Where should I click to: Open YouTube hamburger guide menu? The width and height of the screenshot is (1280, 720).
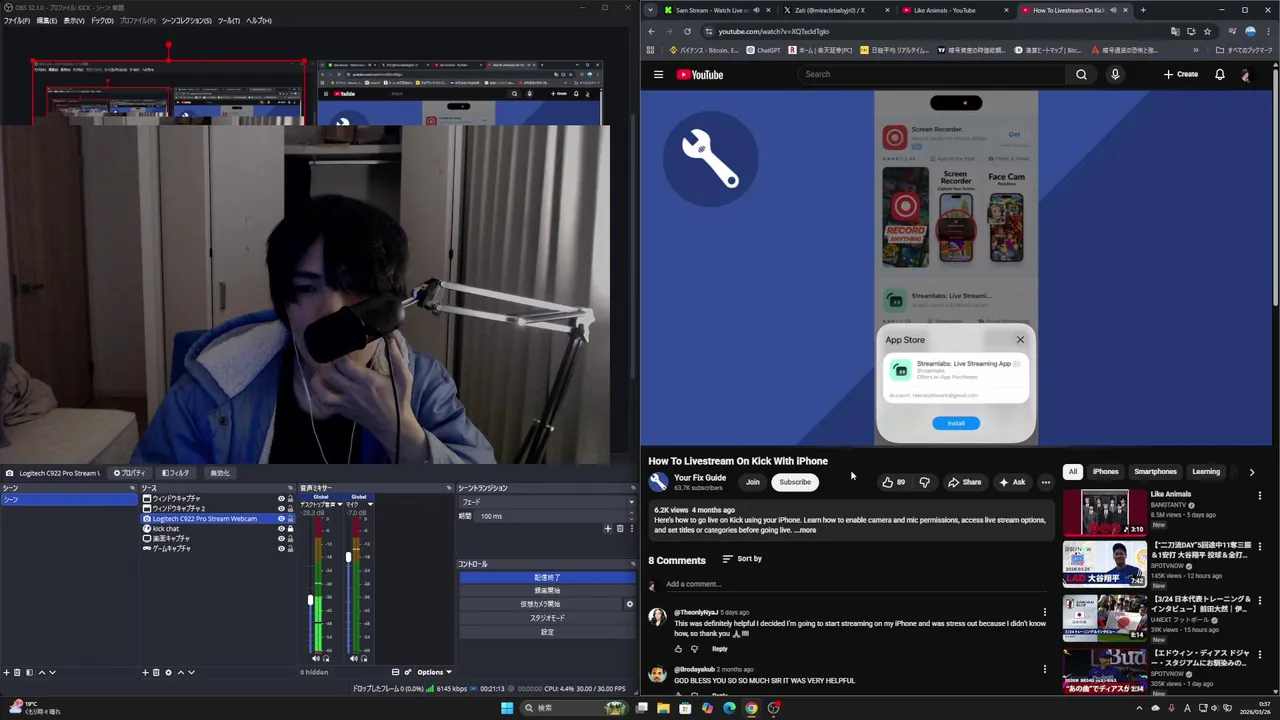pyautogui.click(x=658, y=74)
